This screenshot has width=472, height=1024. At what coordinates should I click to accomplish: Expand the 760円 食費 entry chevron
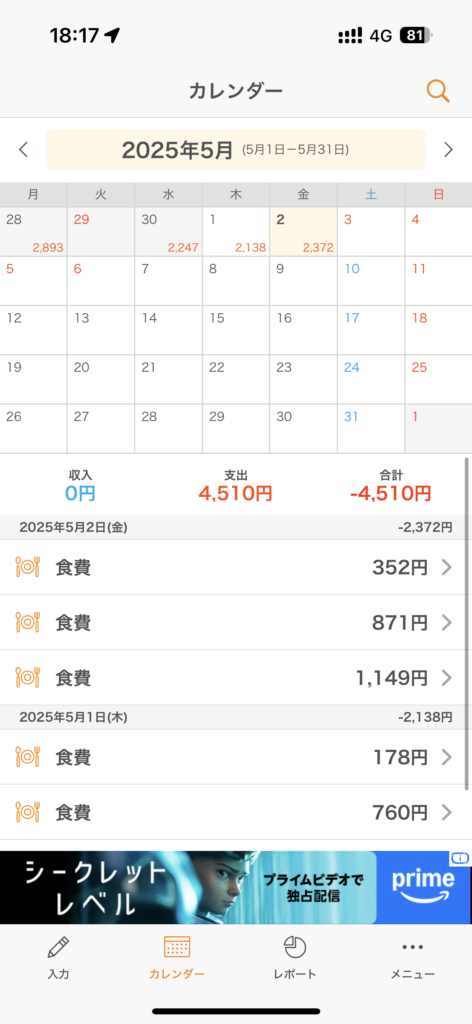click(x=447, y=812)
